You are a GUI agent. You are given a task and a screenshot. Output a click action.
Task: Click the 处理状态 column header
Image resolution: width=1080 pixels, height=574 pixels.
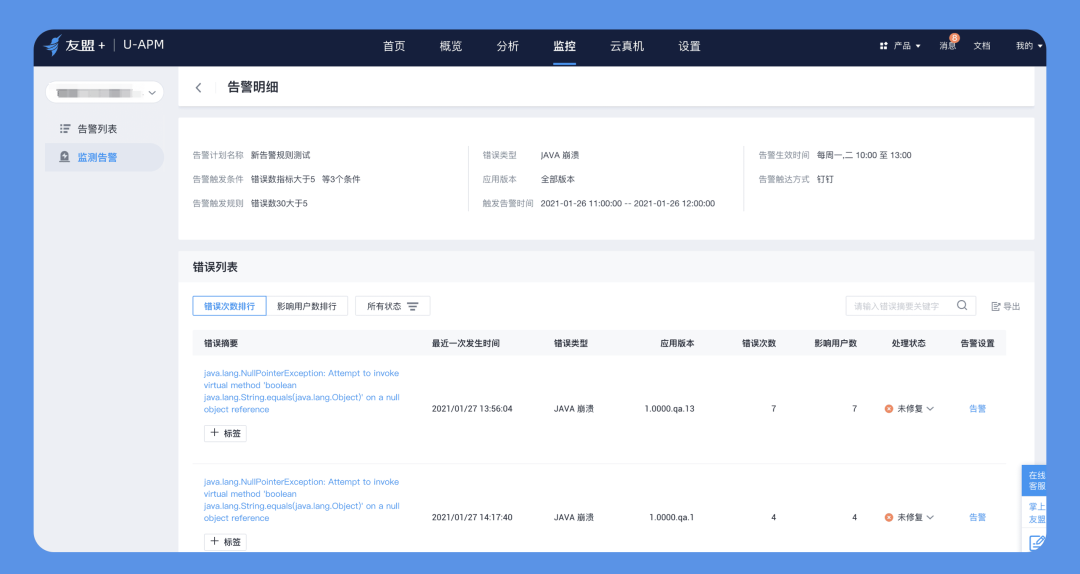pos(908,343)
